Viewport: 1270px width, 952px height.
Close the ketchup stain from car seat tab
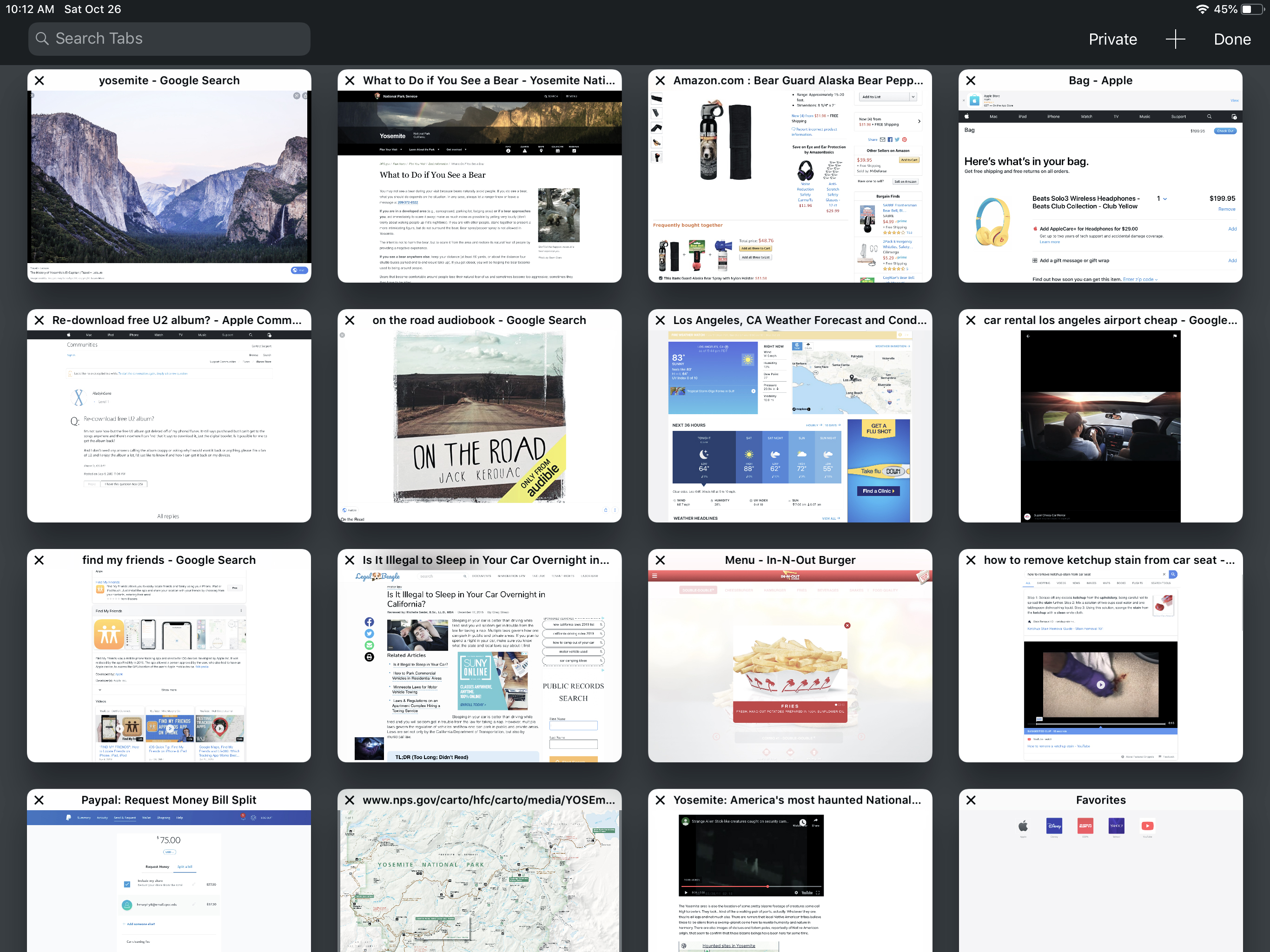971,560
